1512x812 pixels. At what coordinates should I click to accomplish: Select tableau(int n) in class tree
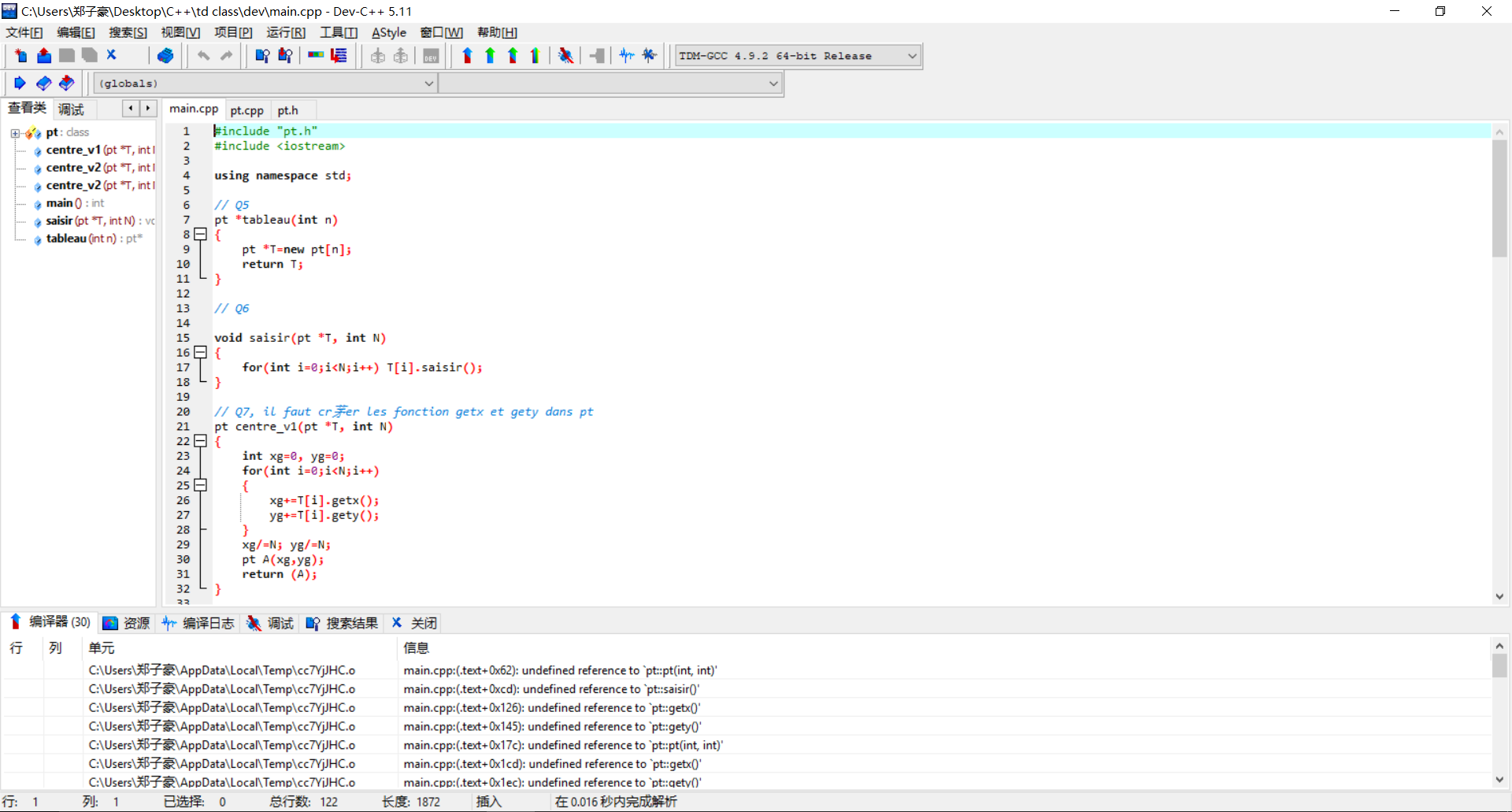pyautogui.click(x=93, y=239)
